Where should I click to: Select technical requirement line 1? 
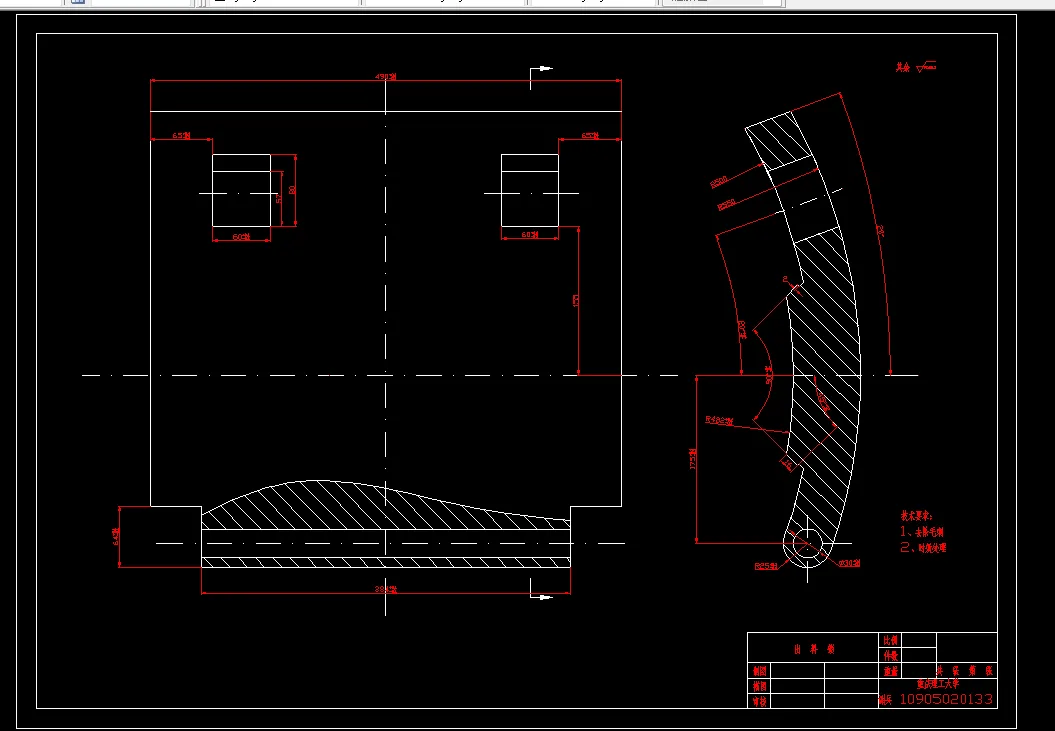coord(922,532)
